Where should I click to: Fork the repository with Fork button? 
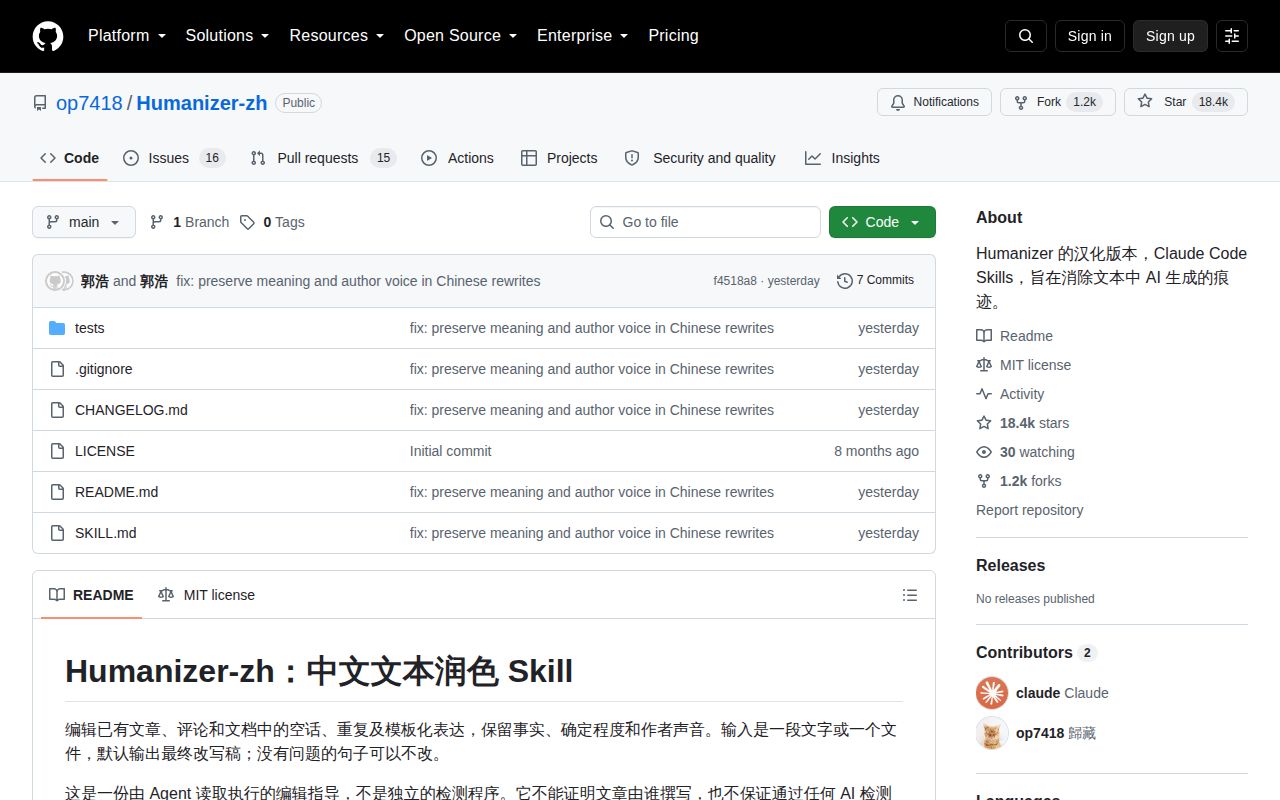pyautogui.click(x=1058, y=102)
